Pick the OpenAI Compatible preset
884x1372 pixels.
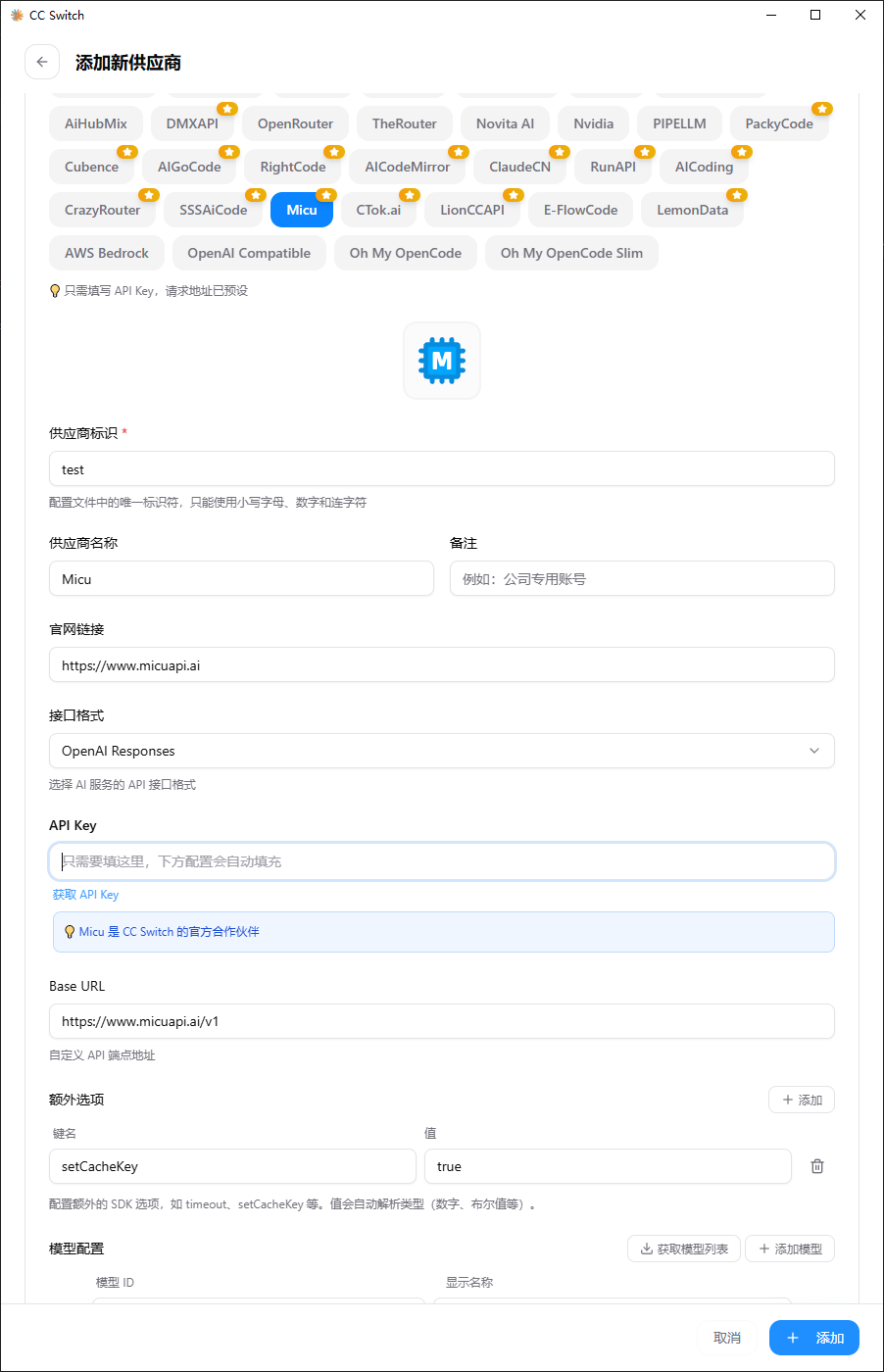pyautogui.click(x=249, y=253)
